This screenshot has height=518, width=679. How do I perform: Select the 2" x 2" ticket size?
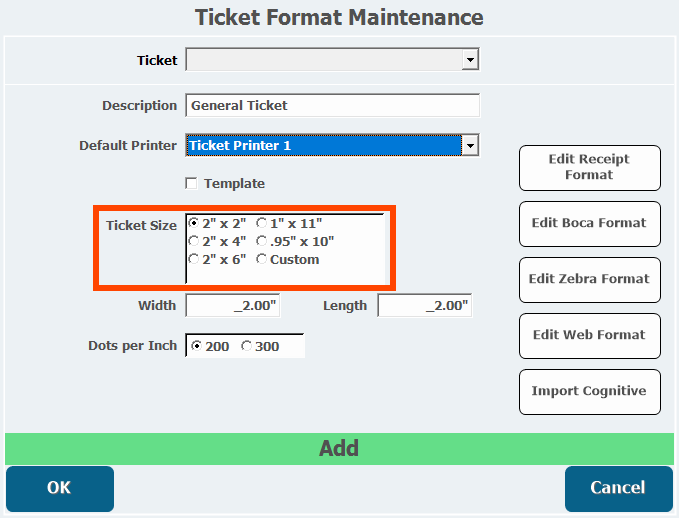pyautogui.click(x=194, y=224)
